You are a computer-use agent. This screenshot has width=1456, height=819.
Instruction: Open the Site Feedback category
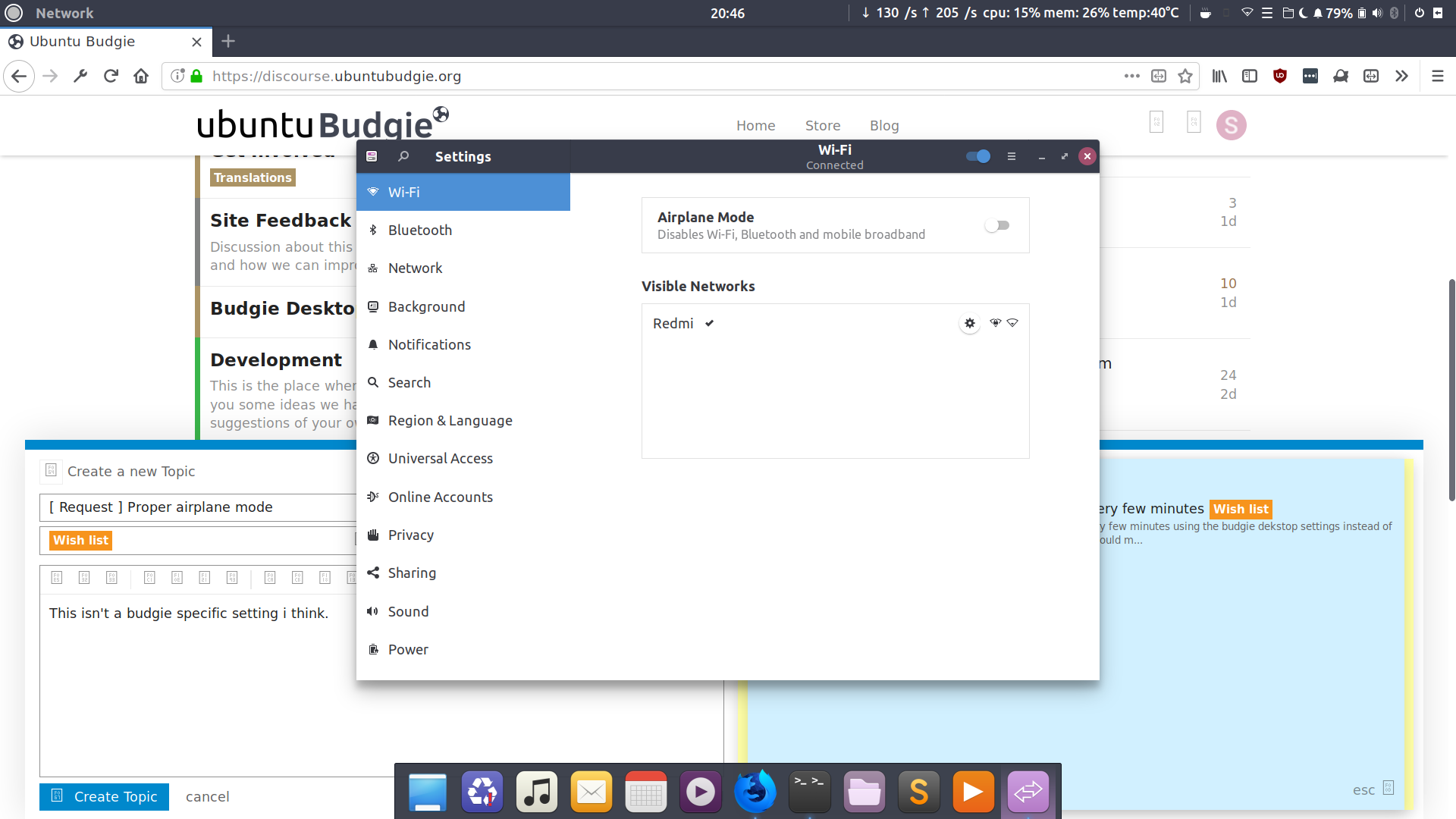281,220
